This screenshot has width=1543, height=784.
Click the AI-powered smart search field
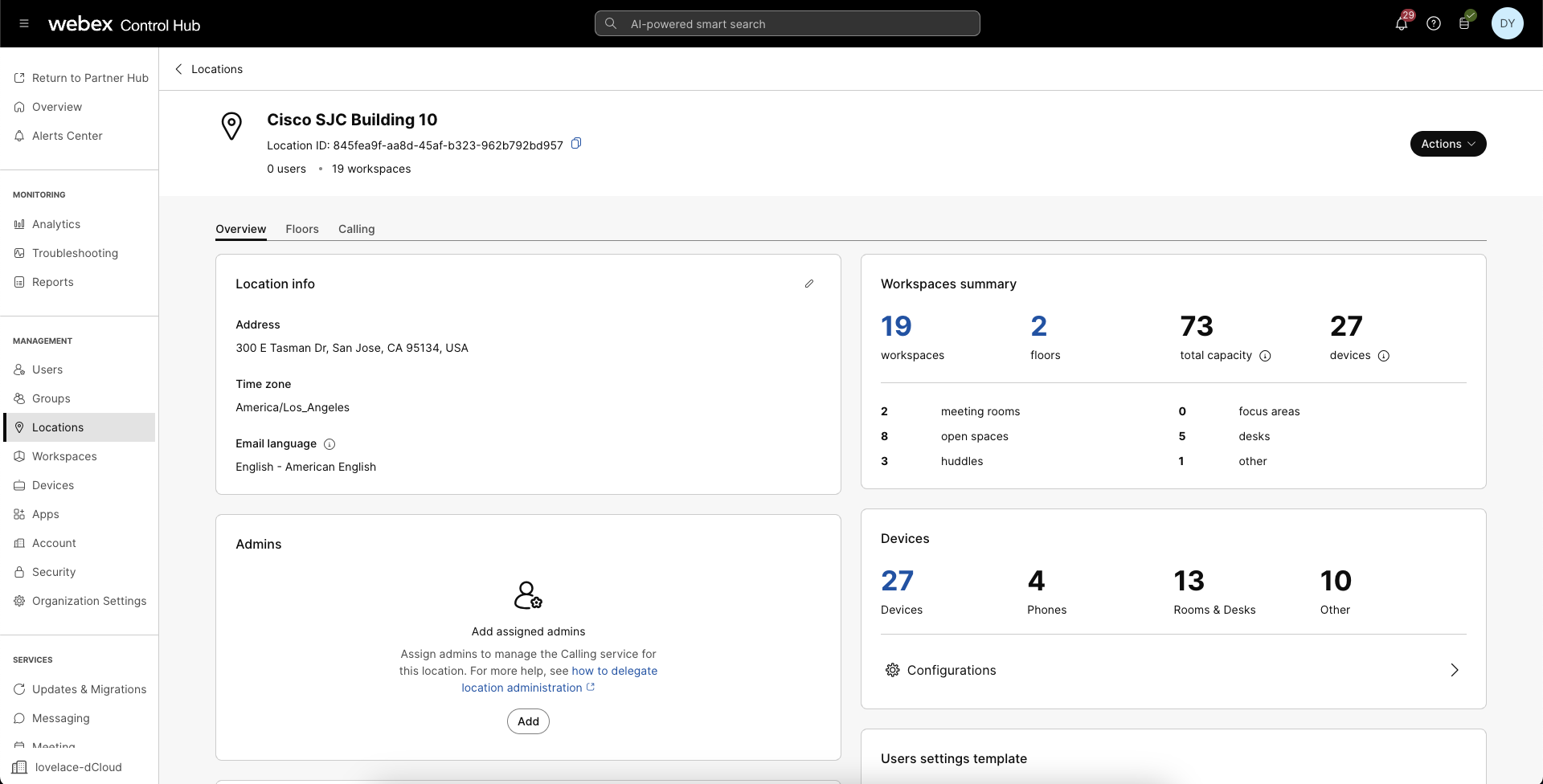(786, 23)
